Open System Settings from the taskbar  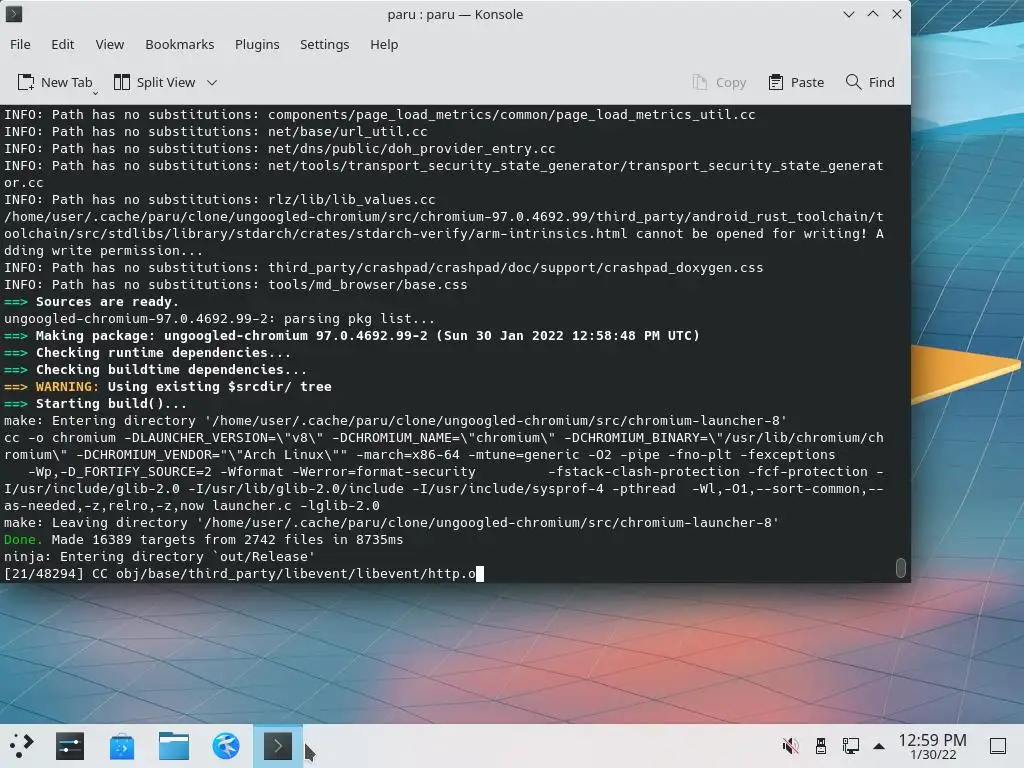coord(70,746)
